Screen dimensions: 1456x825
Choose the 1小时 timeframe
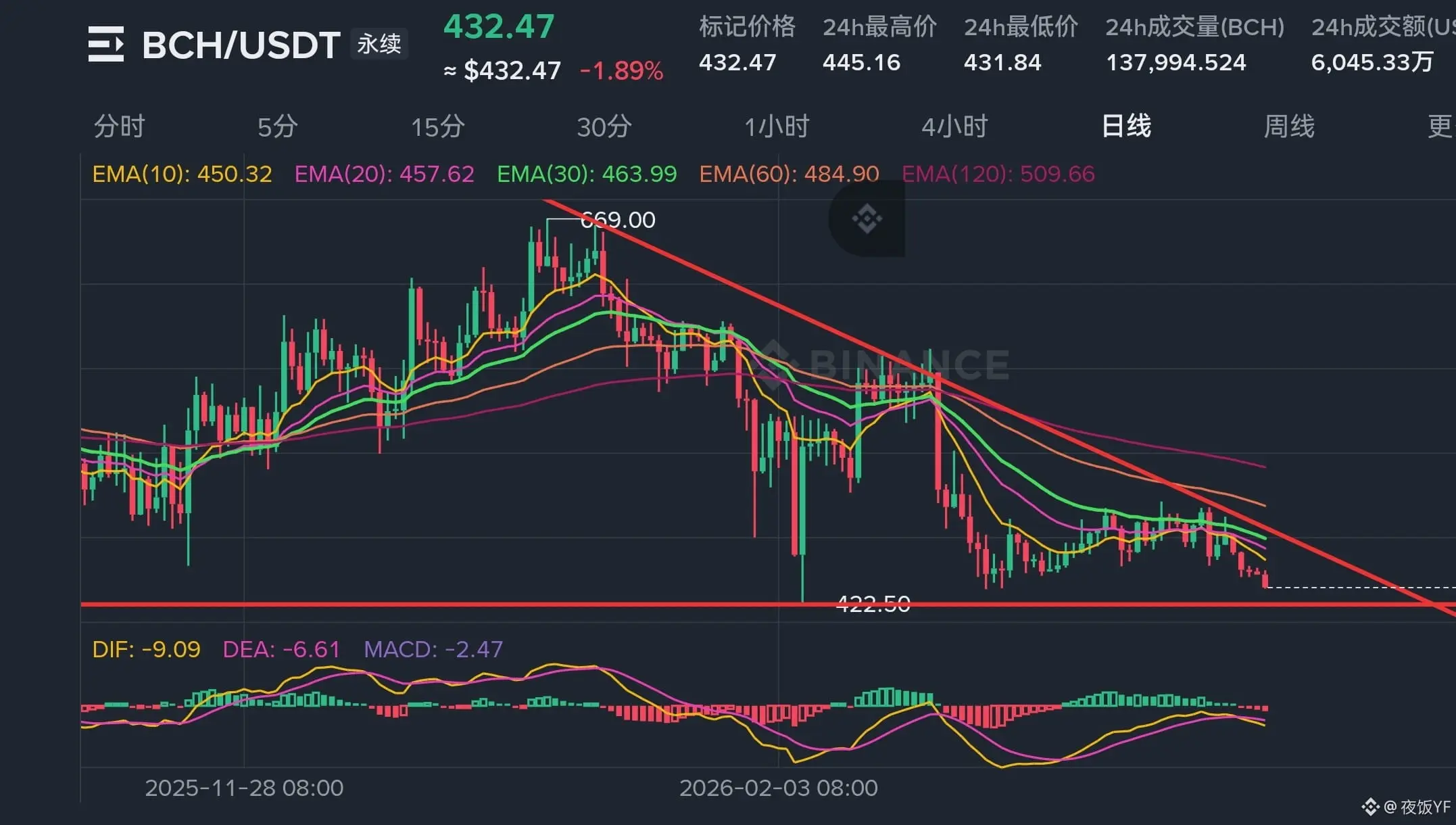pyautogui.click(x=777, y=126)
